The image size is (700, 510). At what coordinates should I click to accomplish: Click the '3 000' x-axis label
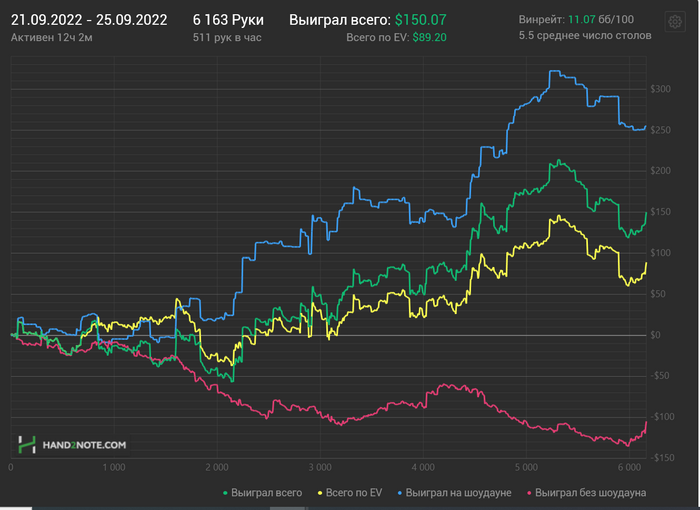[x=320, y=468]
